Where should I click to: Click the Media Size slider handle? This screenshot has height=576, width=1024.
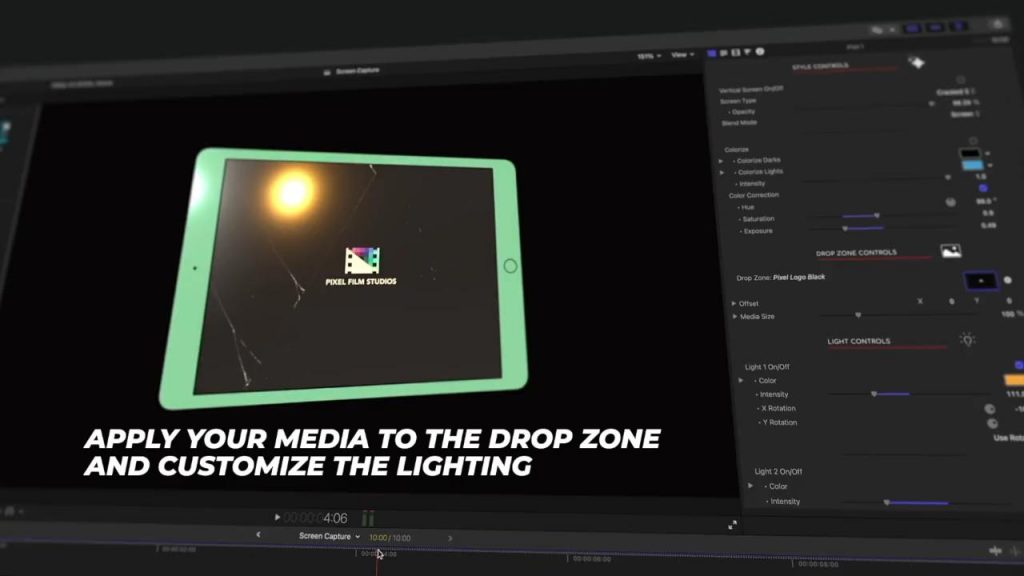point(858,315)
